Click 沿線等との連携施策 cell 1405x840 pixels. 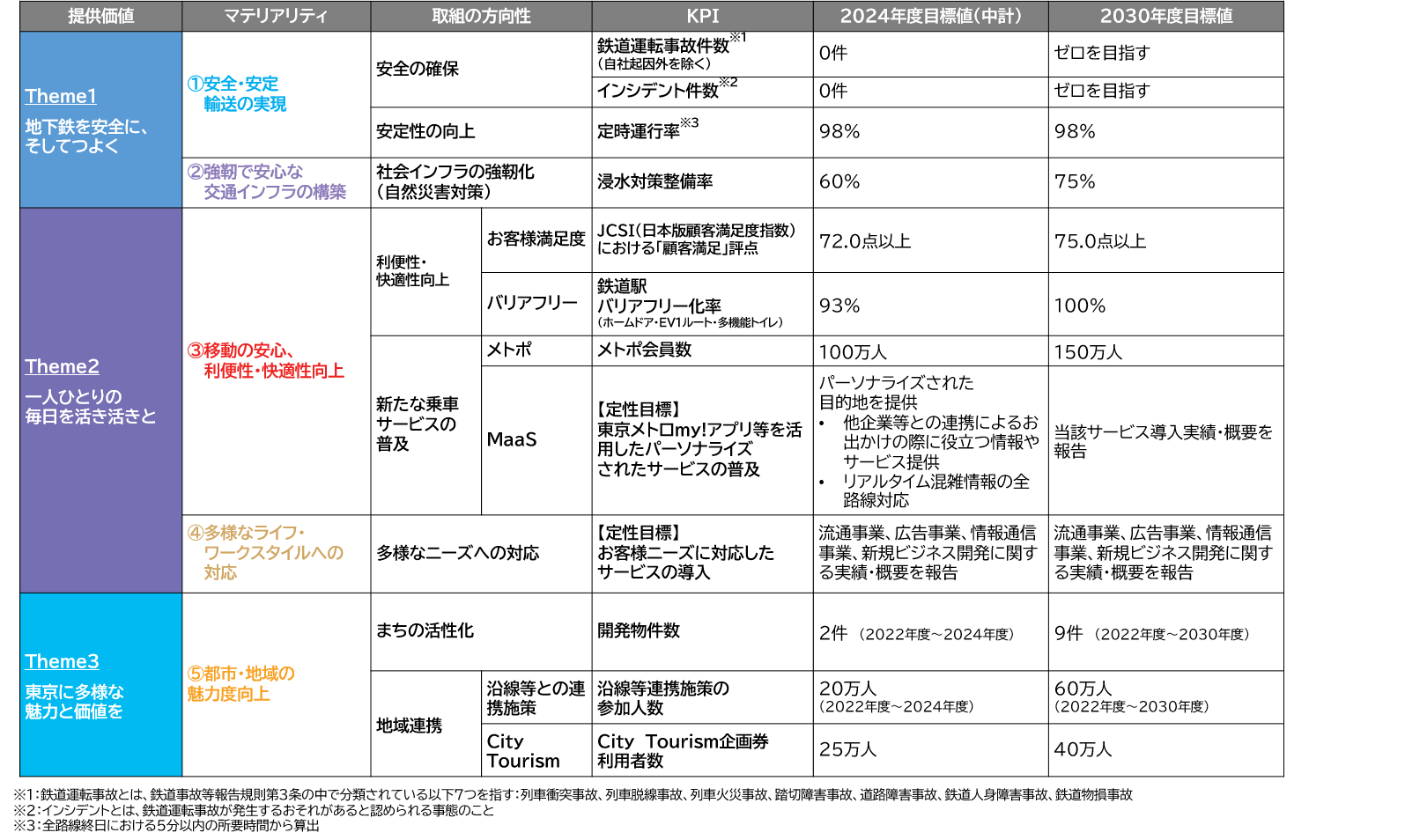(536, 697)
